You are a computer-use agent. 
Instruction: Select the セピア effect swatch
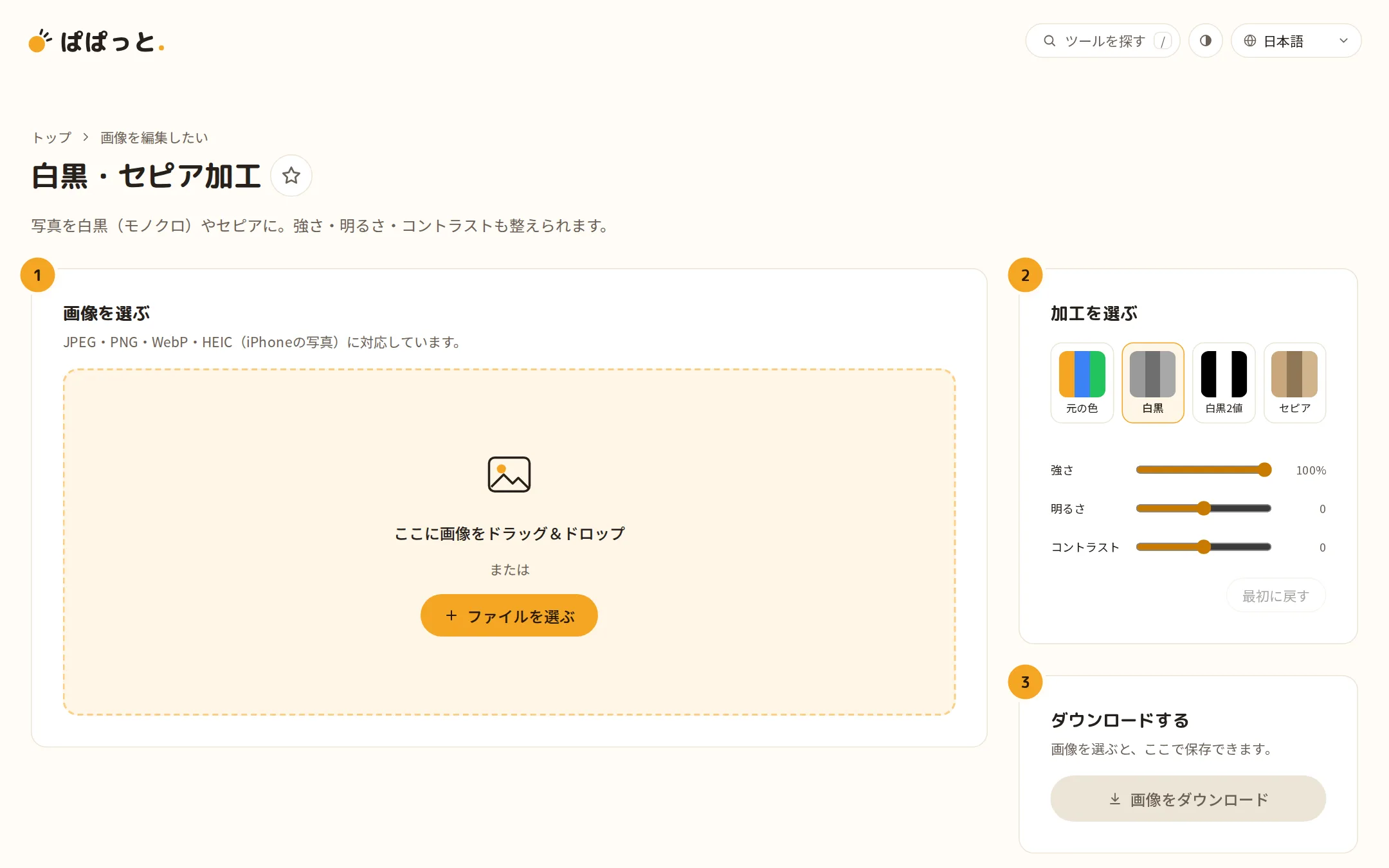[x=1294, y=383]
